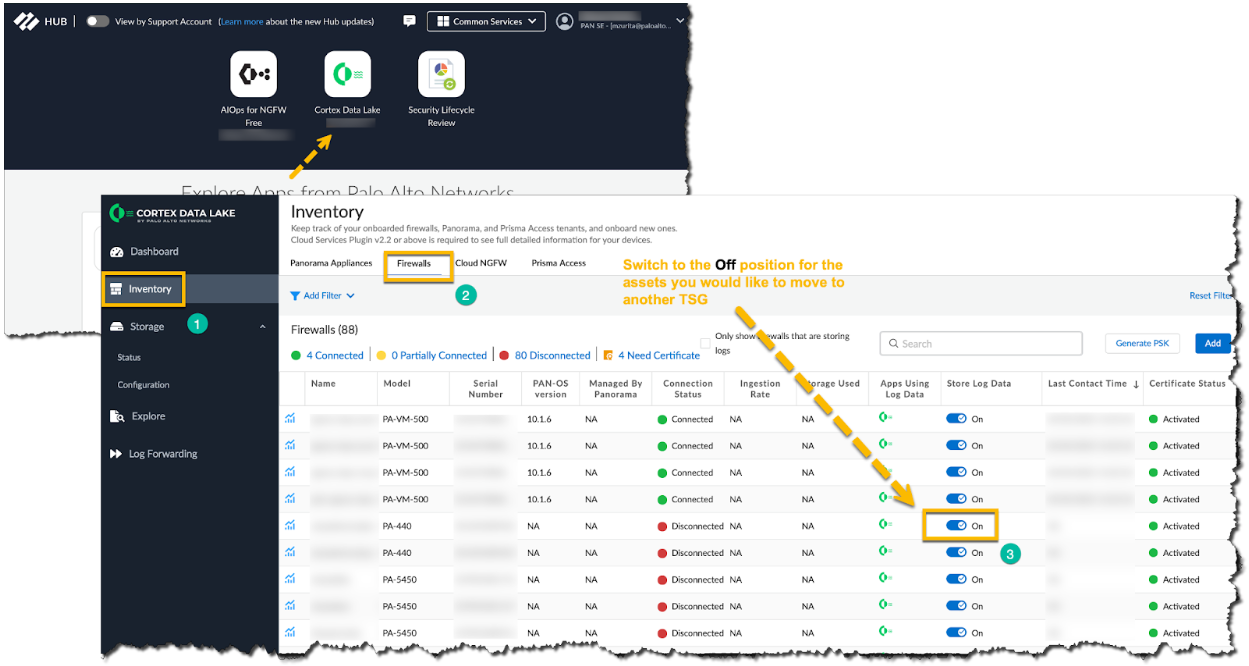Screen dimensions: 1249x666
Task: Click the Ingestion Rate column header
Action: [760, 389]
